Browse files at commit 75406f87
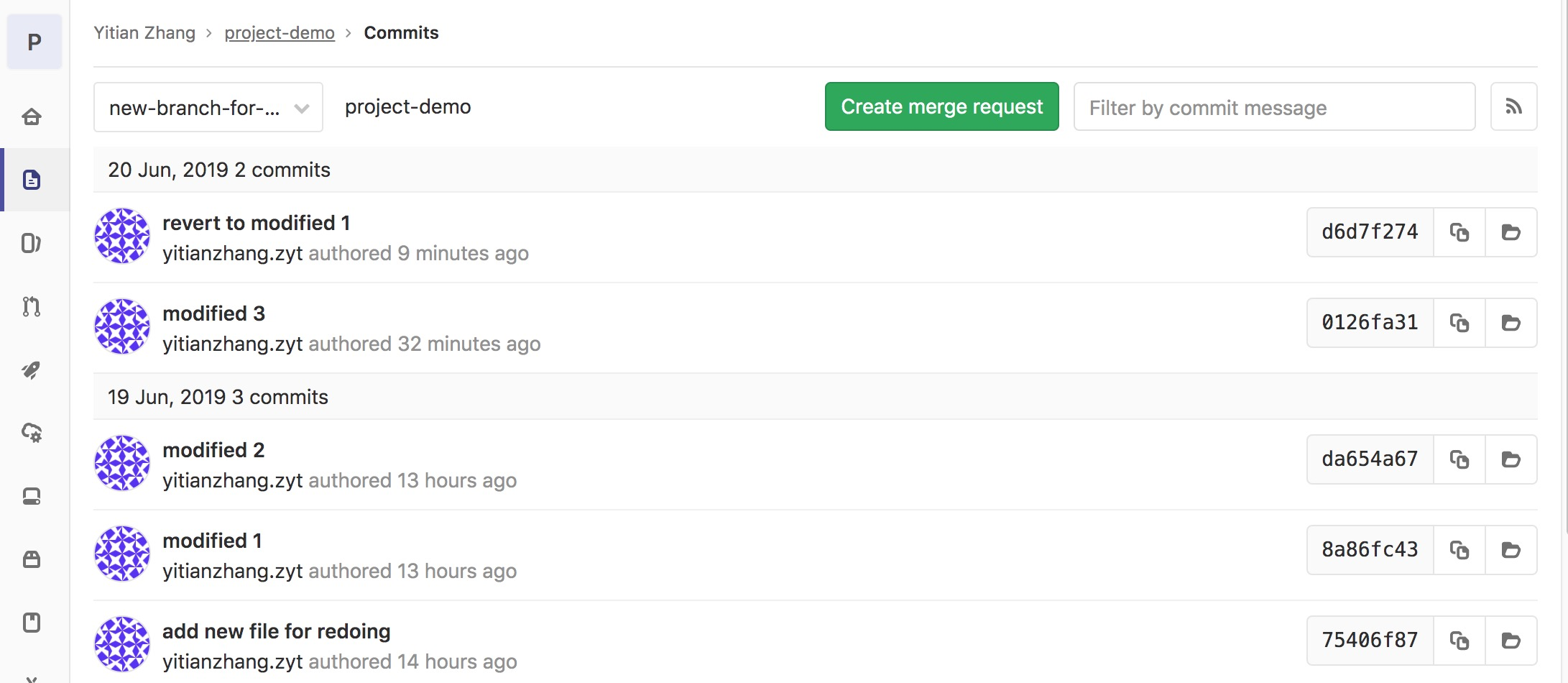 [x=1511, y=641]
